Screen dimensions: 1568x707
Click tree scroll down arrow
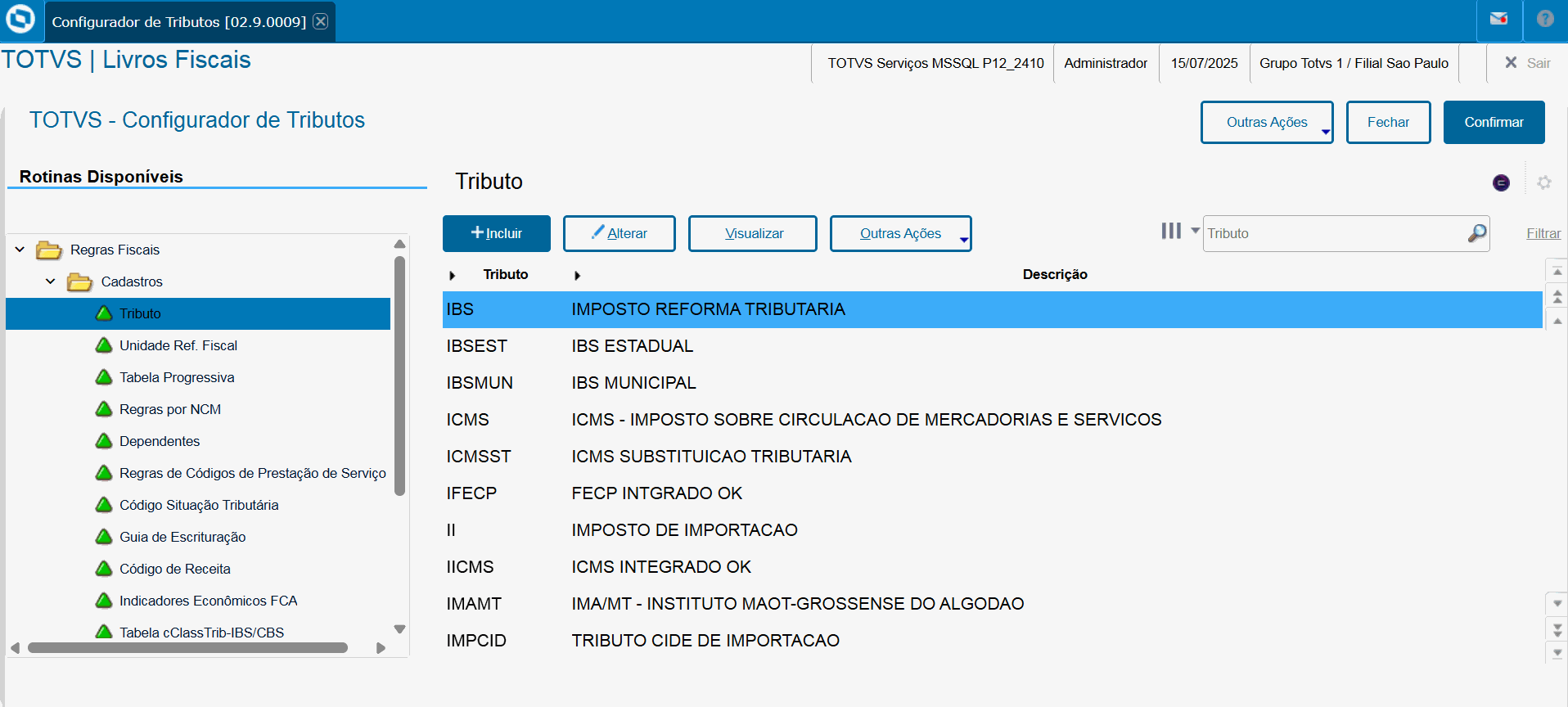(x=400, y=629)
